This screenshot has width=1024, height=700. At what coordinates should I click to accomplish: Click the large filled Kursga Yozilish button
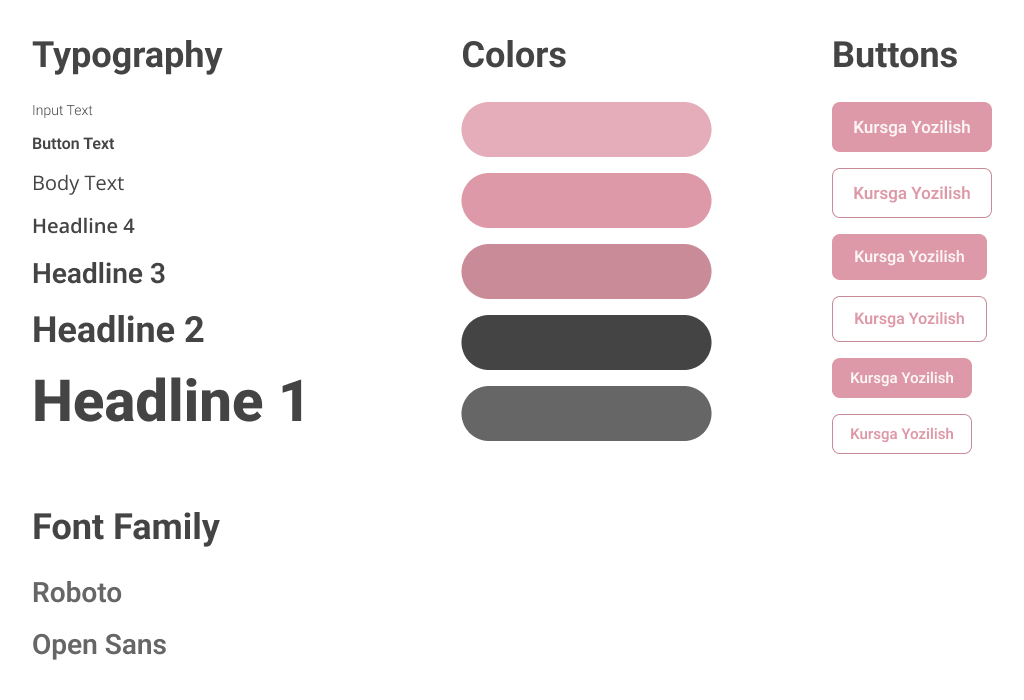point(912,127)
